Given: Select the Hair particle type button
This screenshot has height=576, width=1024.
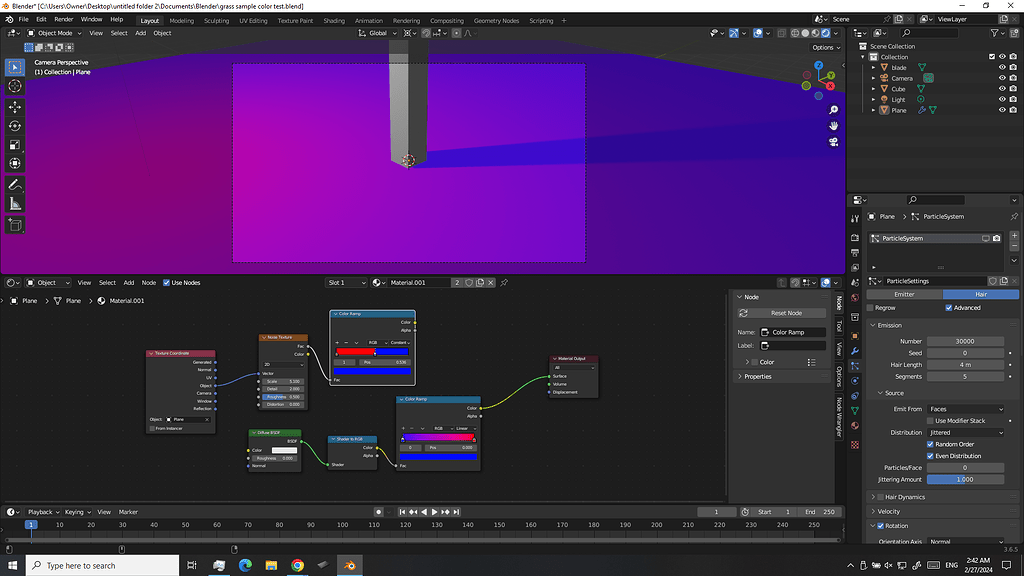Looking at the screenshot, I should pos(980,295).
